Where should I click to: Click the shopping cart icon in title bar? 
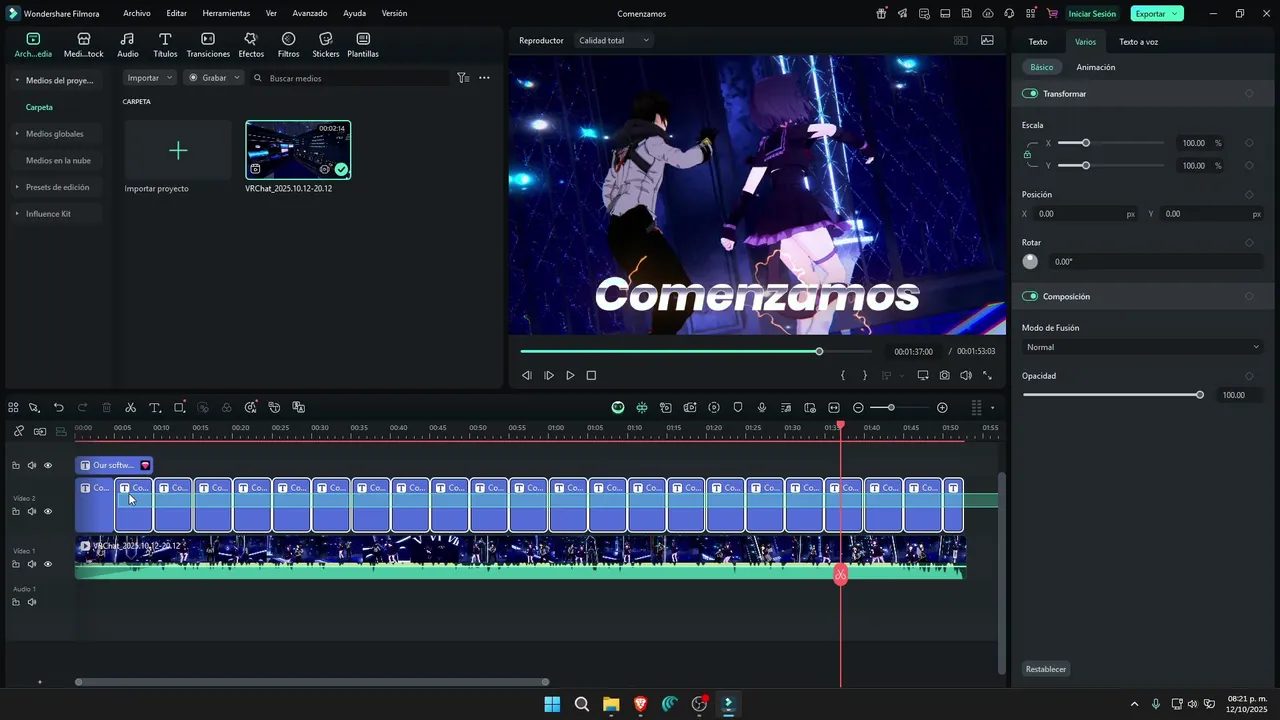point(1052,14)
